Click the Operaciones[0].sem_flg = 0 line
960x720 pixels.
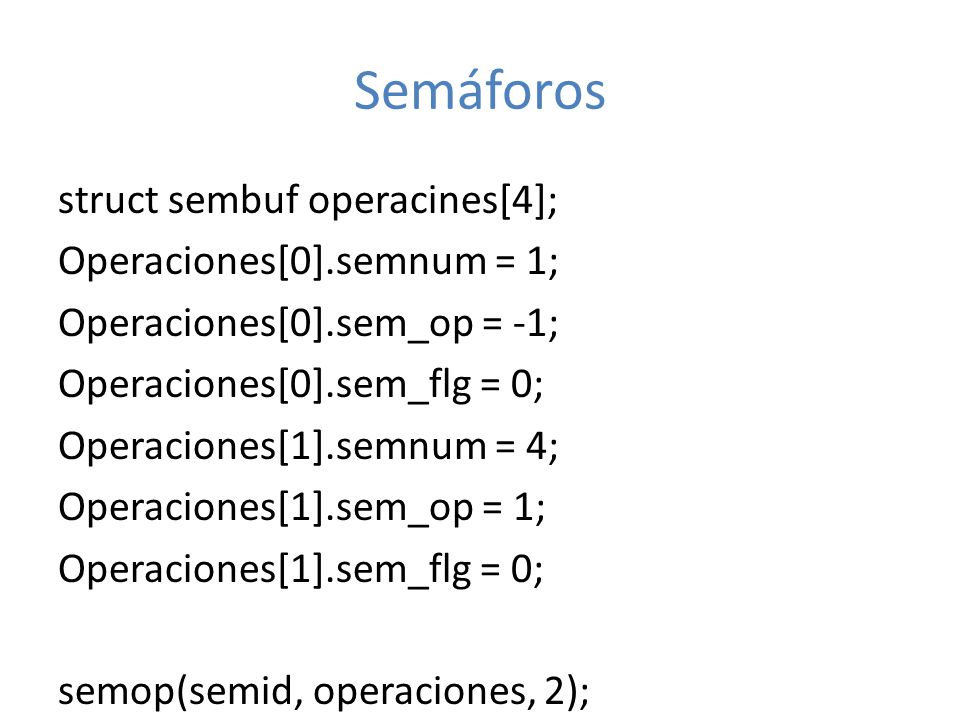(x=301, y=384)
